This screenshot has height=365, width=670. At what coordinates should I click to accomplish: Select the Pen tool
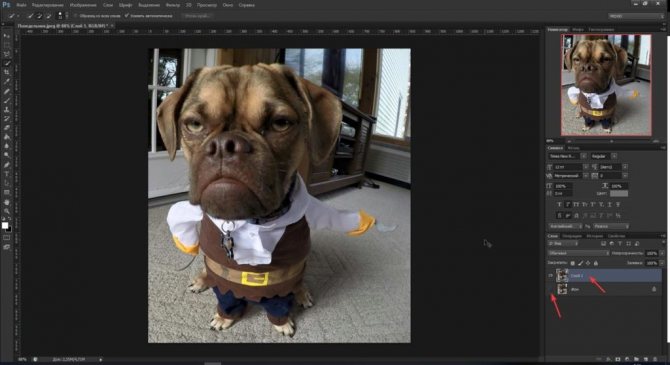pos(7,165)
